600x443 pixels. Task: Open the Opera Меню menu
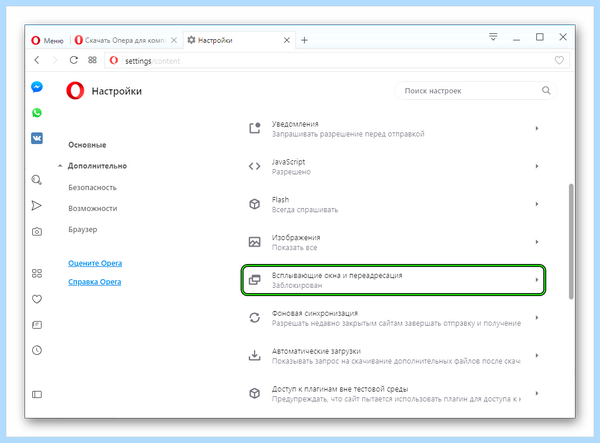pyautogui.click(x=47, y=40)
